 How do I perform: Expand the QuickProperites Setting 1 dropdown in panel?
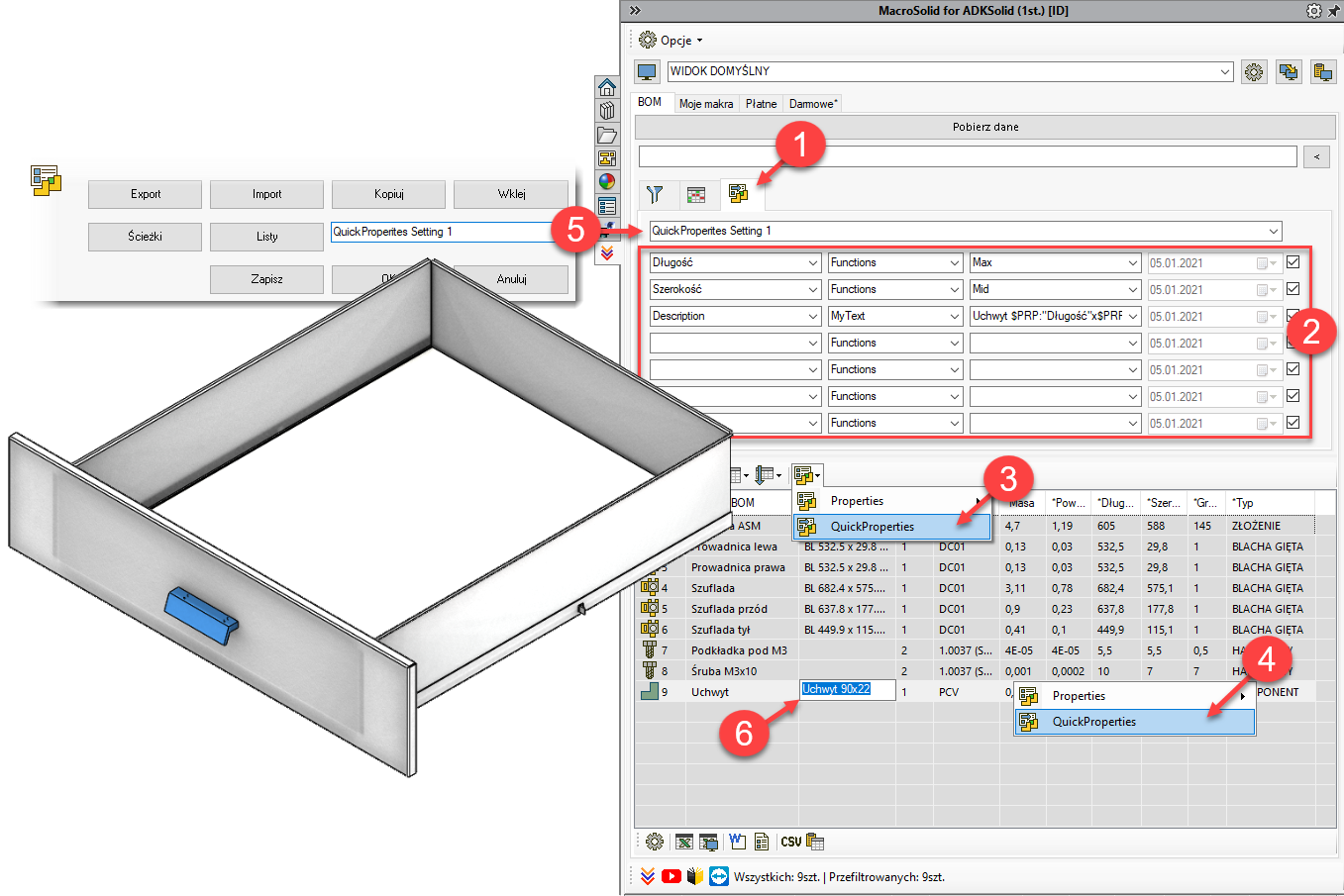click(x=1274, y=231)
